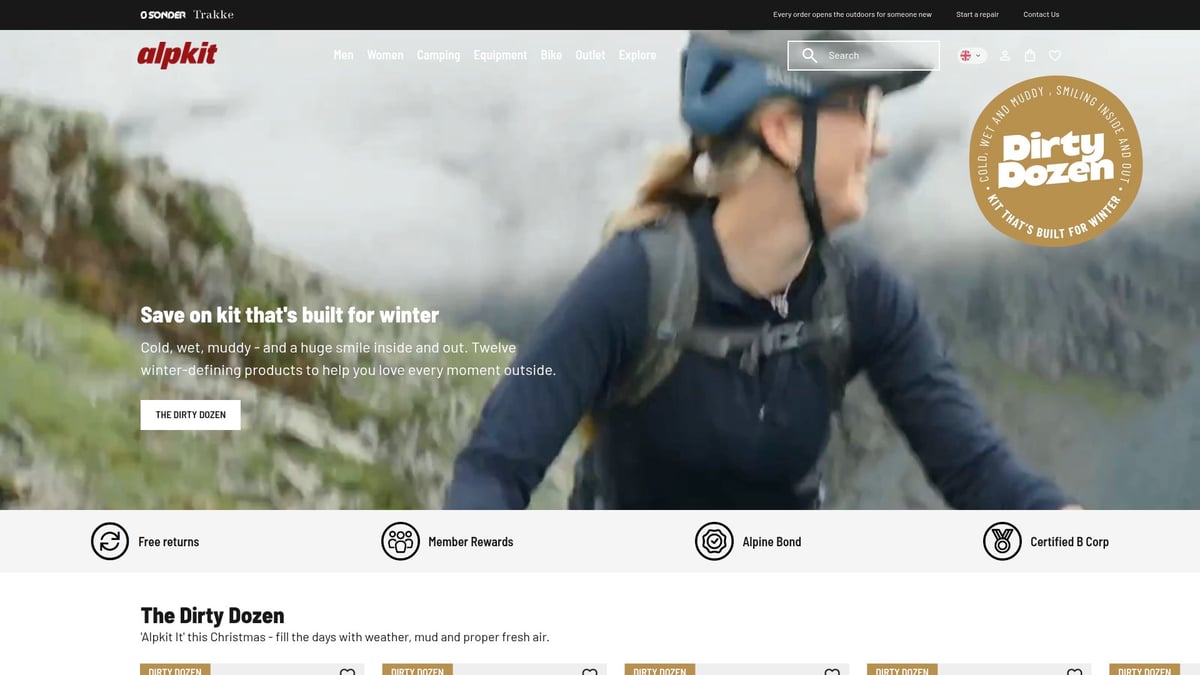Open the account user icon
This screenshot has height=675, width=1200.
pos(1005,56)
